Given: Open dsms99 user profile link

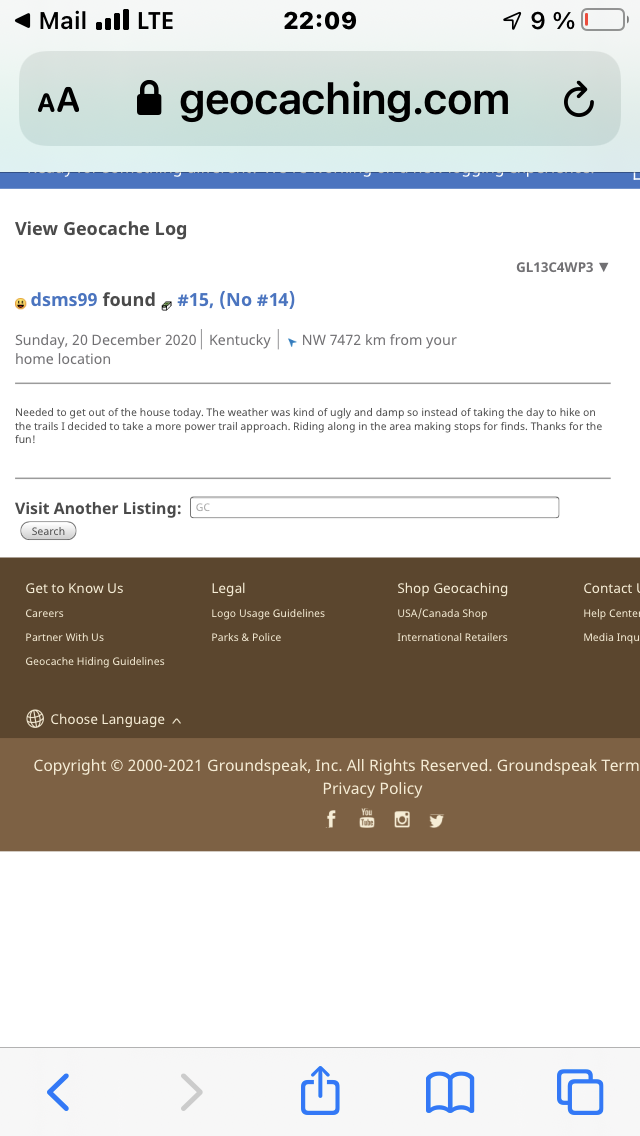Looking at the screenshot, I should [64, 300].
